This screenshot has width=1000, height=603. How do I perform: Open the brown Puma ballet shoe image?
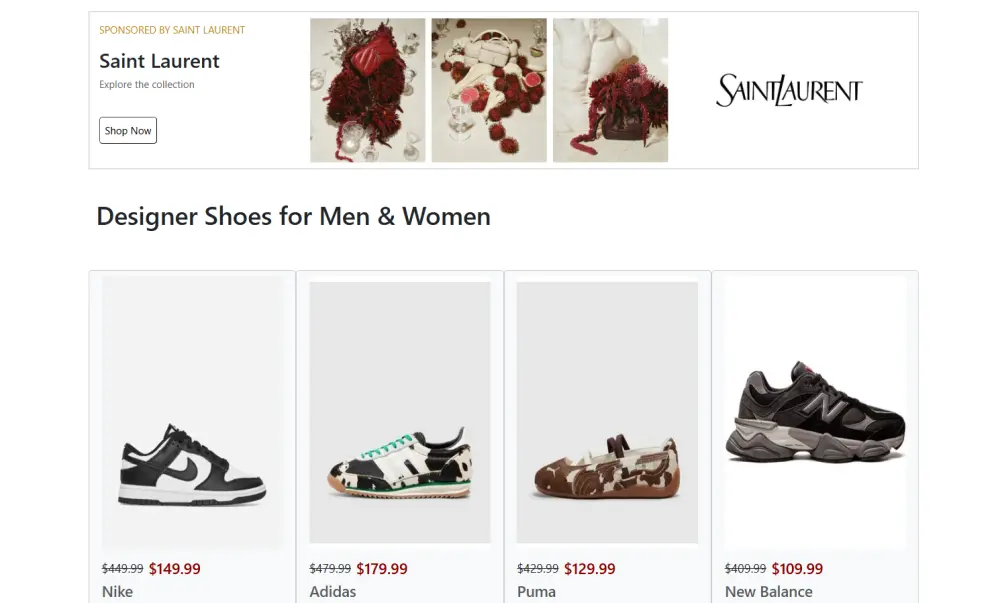coord(607,412)
